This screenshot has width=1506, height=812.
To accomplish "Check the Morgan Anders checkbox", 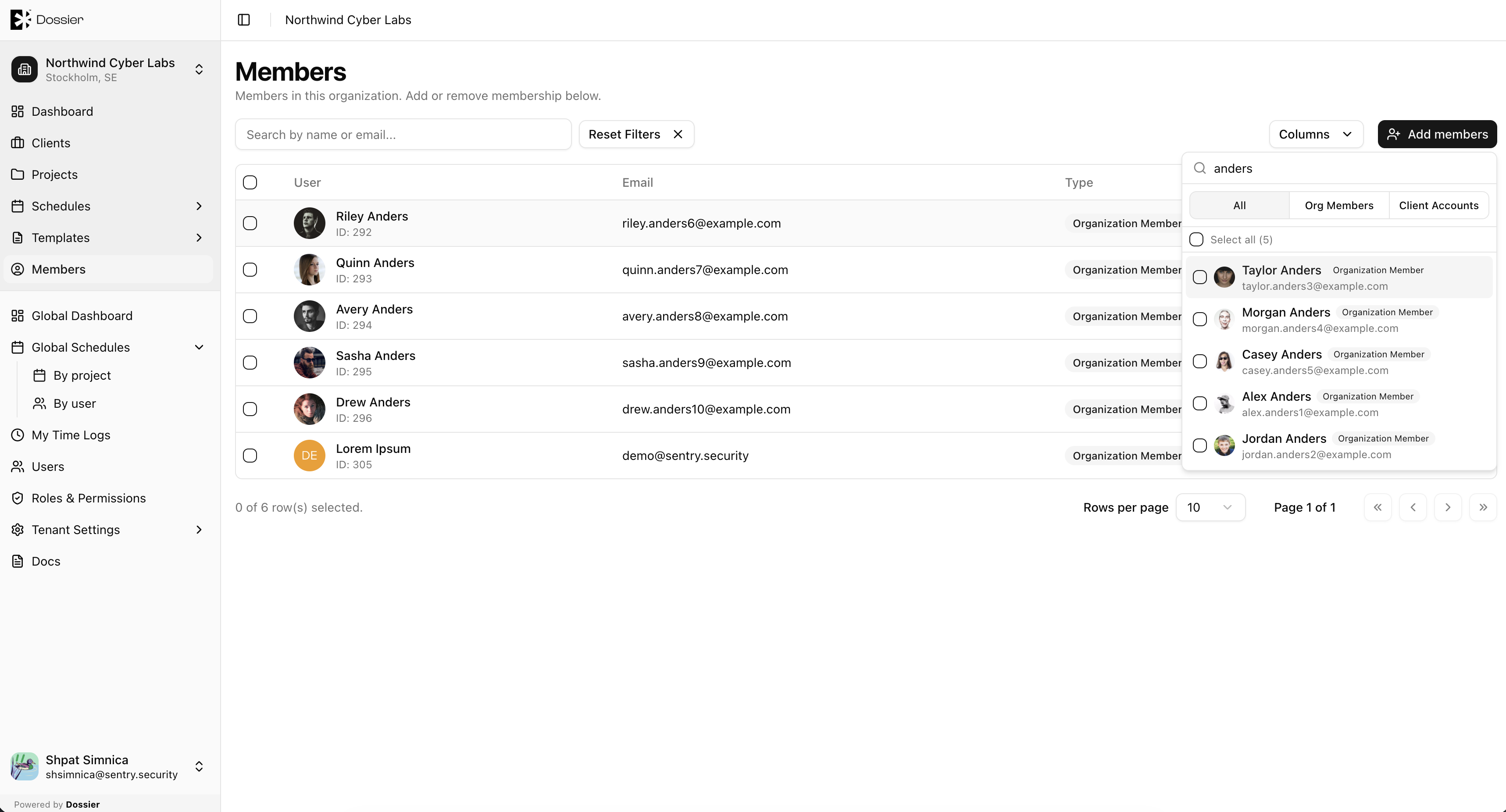I will (x=1199, y=319).
